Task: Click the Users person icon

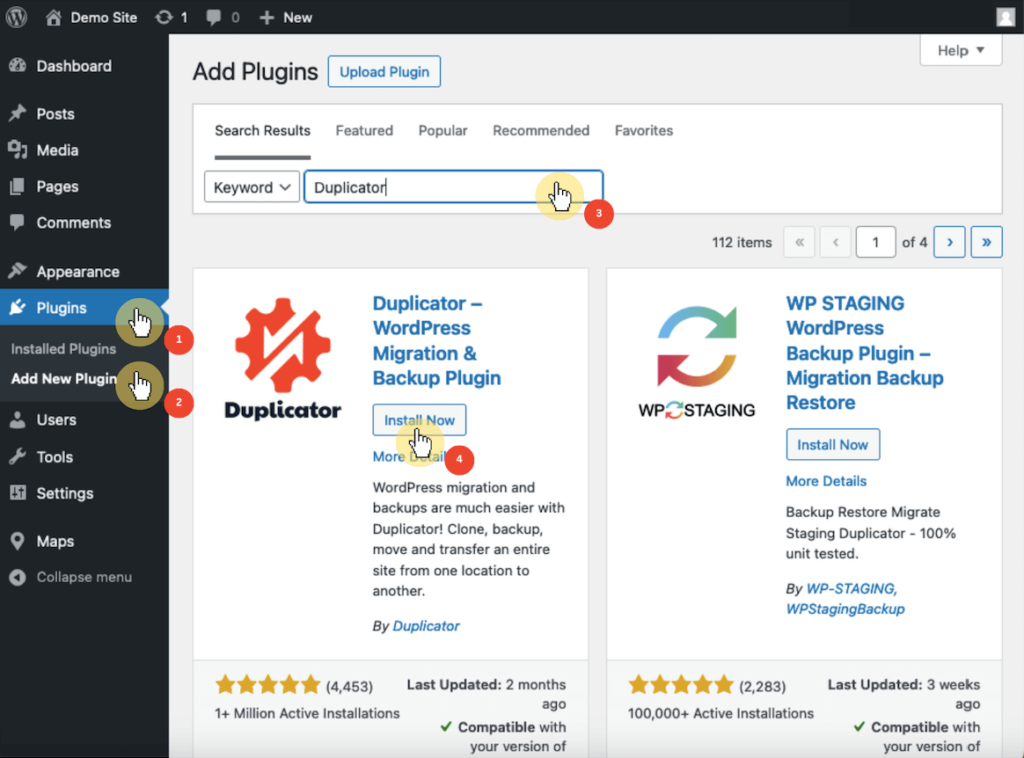Action: (x=18, y=420)
